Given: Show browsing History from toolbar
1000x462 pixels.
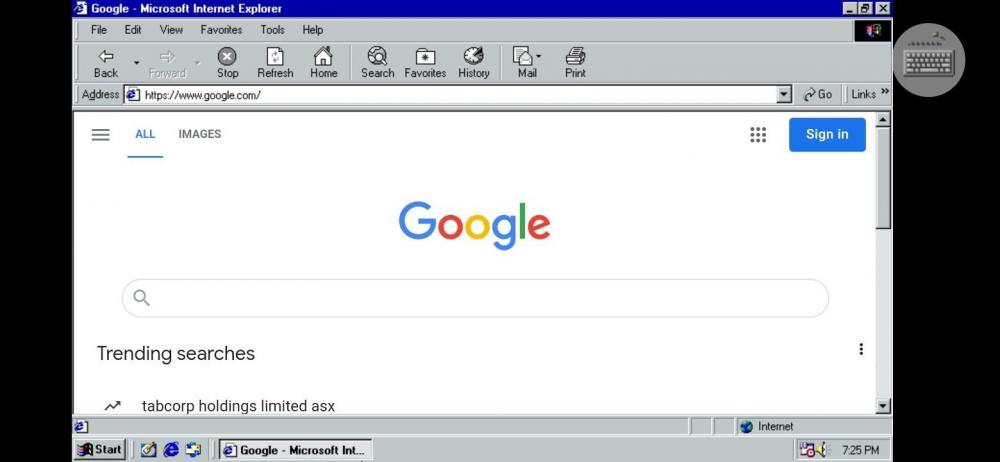Looking at the screenshot, I should click(473, 63).
